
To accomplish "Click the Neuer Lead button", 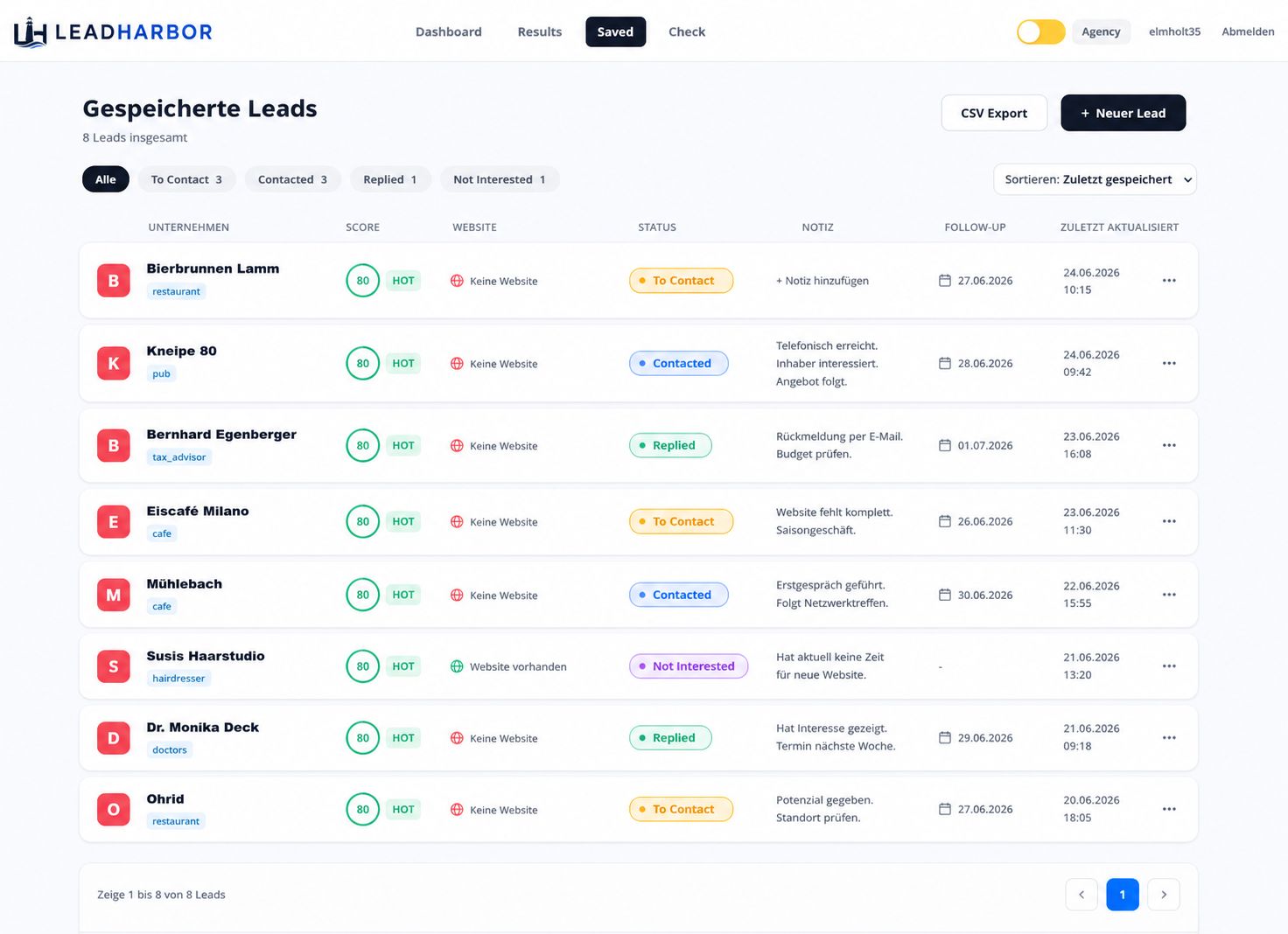I will [x=1123, y=113].
